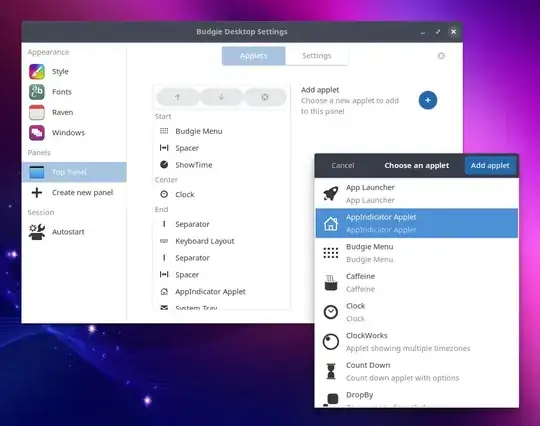Screen dimensions: 540x426
Task: Maximize the Budgie Desktop Settings window
Action: pyautogui.click(x=438, y=32)
